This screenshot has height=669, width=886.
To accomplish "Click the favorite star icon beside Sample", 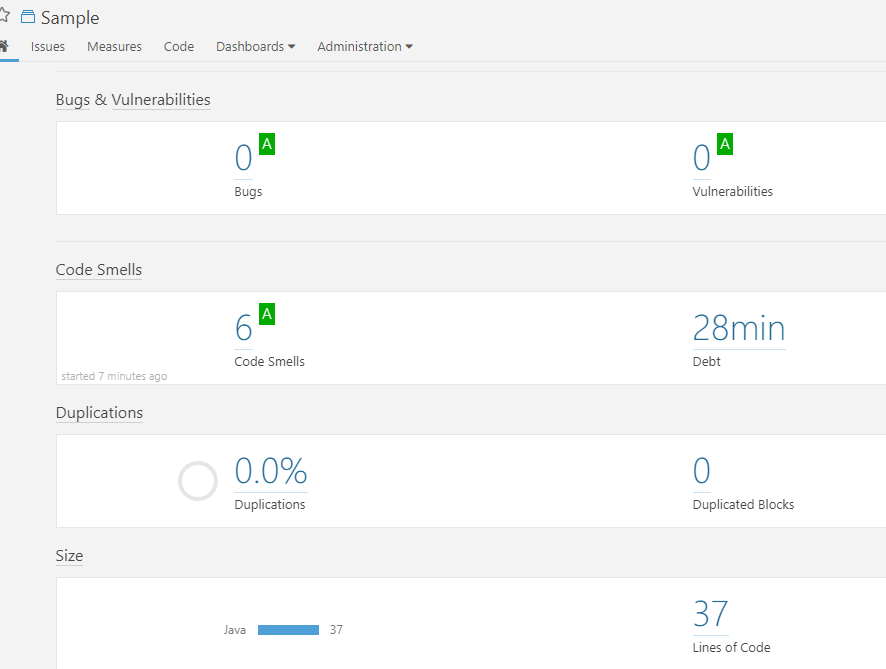I will tap(4, 17).
